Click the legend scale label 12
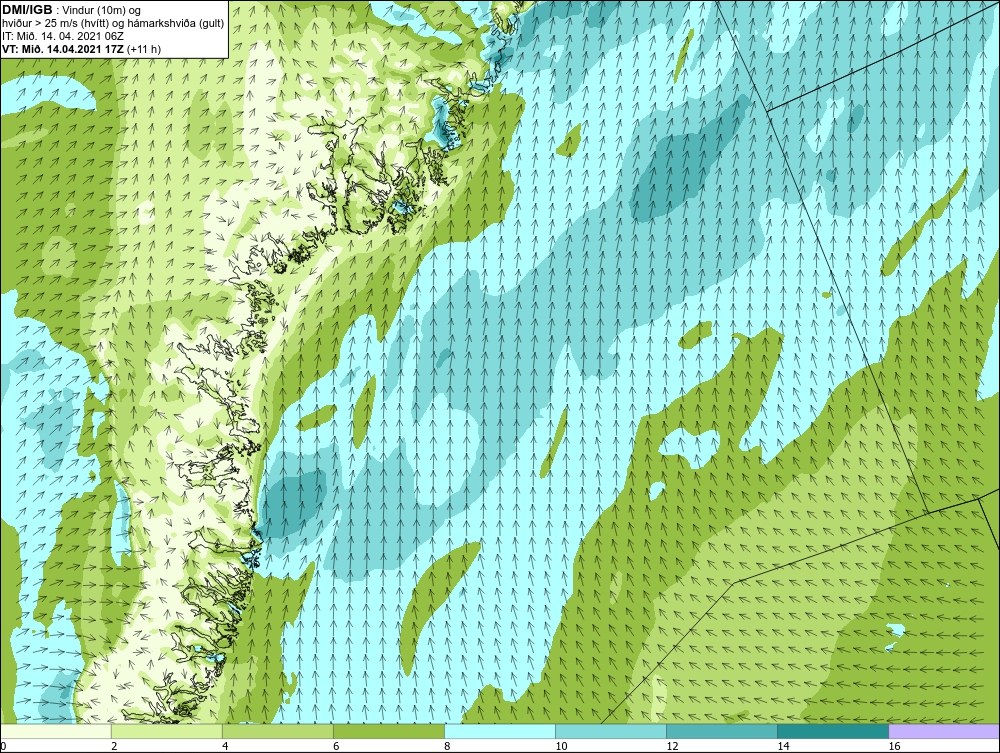This screenshot has height=753, width=1000. (x=672, y=746)
